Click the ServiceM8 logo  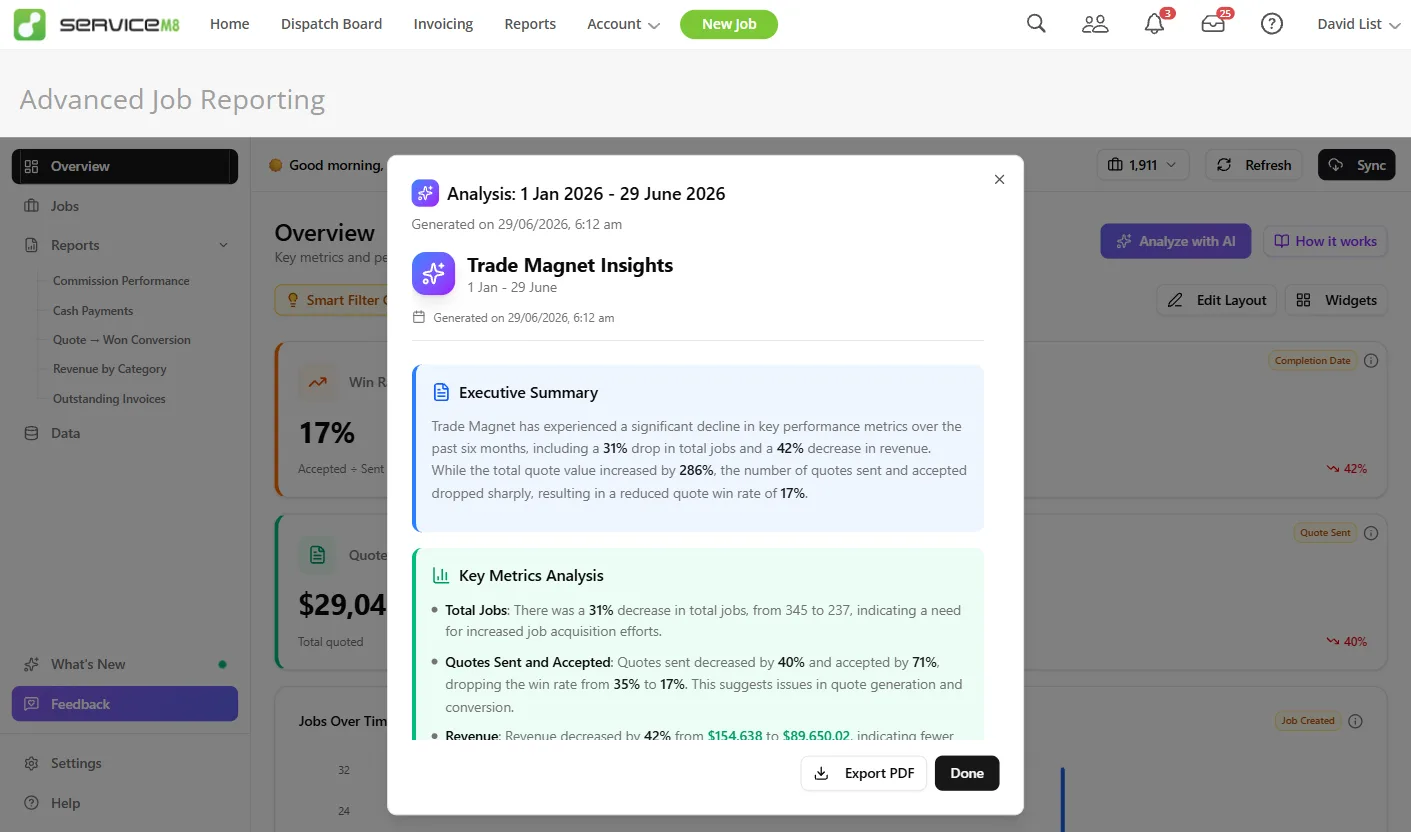98,24
